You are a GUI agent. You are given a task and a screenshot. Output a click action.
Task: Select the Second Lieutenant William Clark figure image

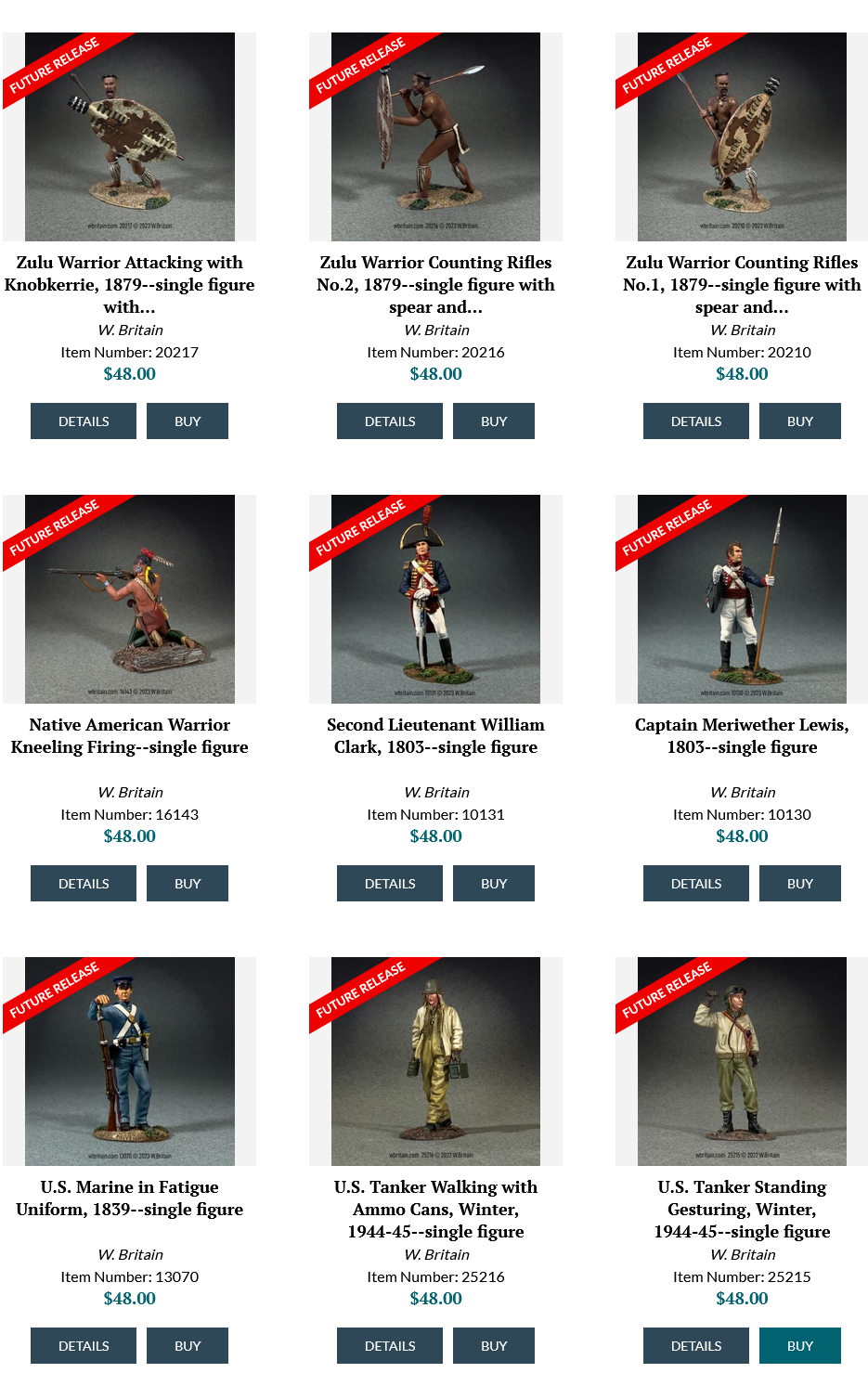(435, 599)
